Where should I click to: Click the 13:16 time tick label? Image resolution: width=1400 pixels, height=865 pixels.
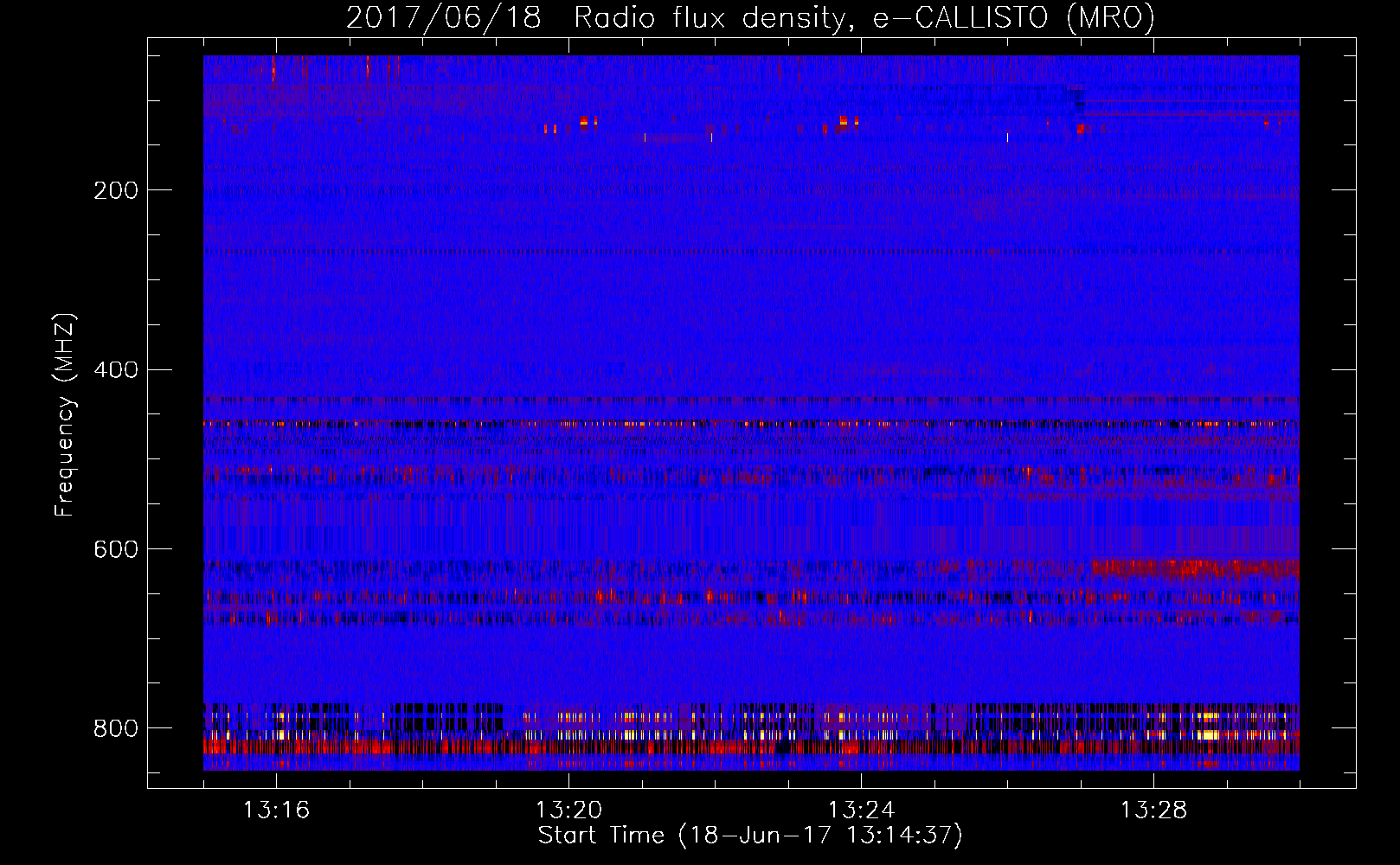click(x=276, y=811)
